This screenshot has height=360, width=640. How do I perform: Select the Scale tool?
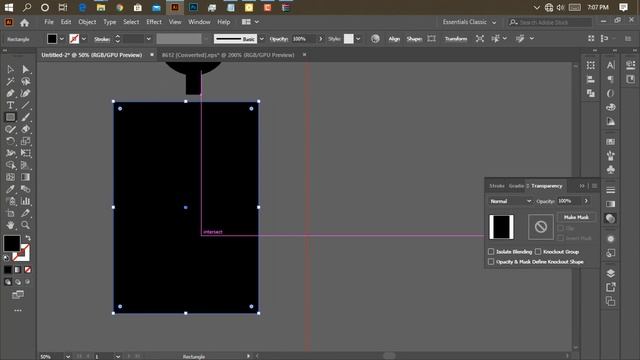(25, 141)
